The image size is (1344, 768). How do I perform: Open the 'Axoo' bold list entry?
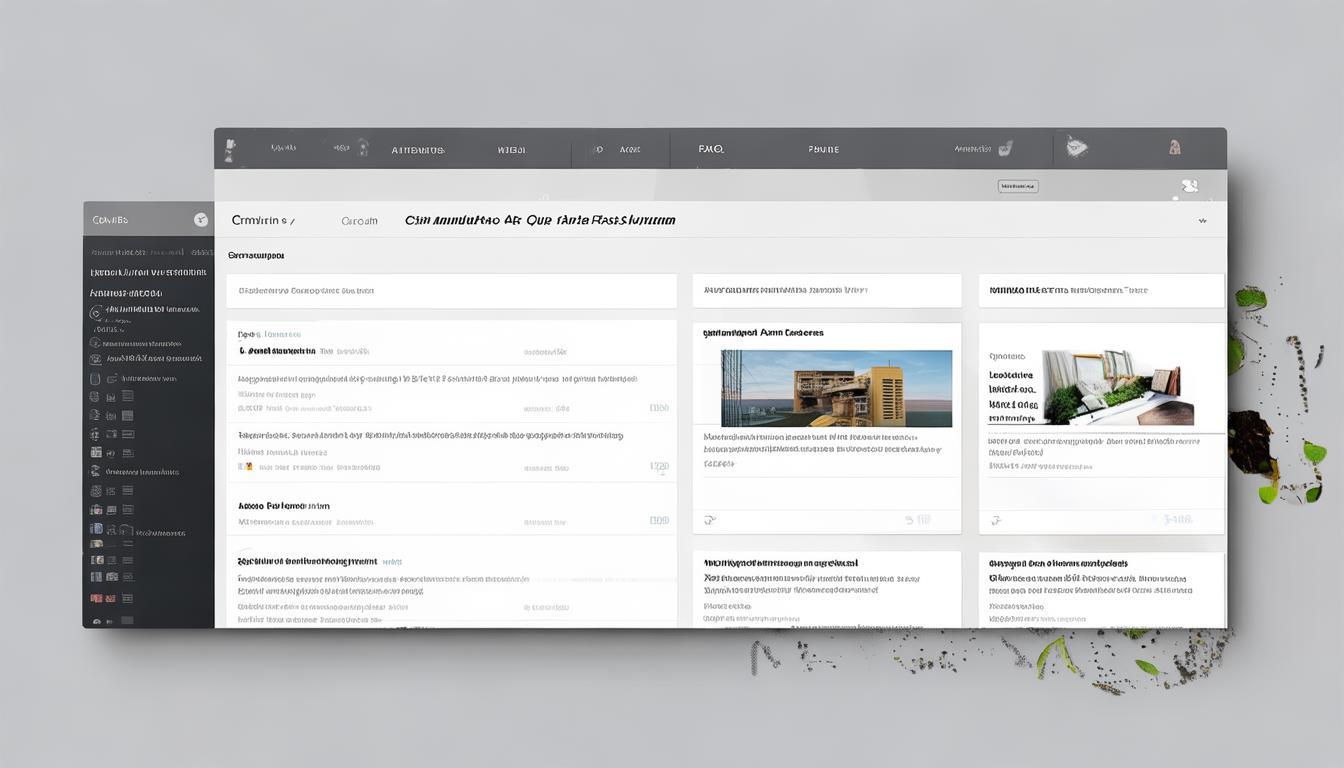pos(284,506)
